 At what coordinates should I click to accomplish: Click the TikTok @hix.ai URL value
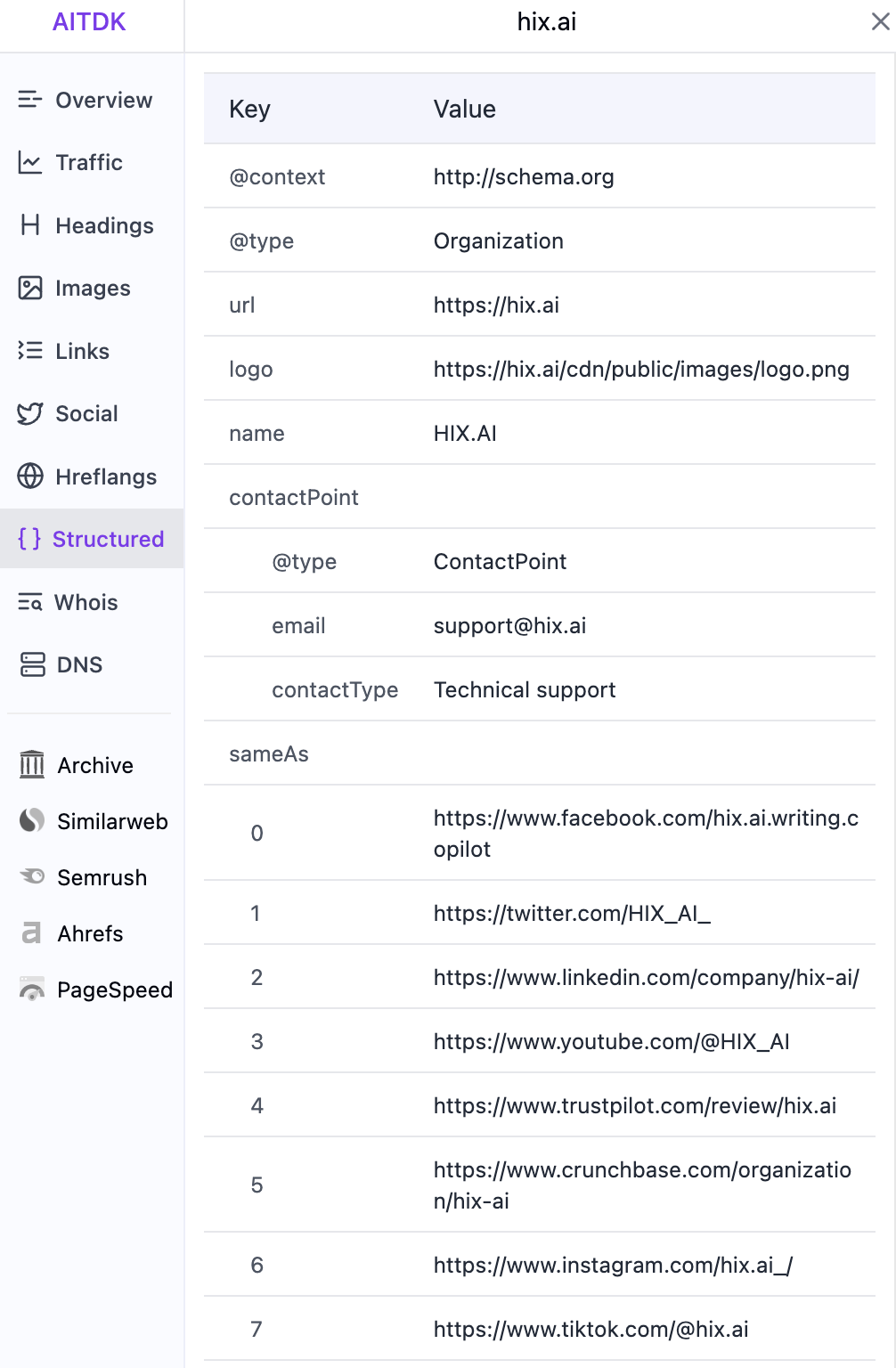click(x=591, y=1329)
